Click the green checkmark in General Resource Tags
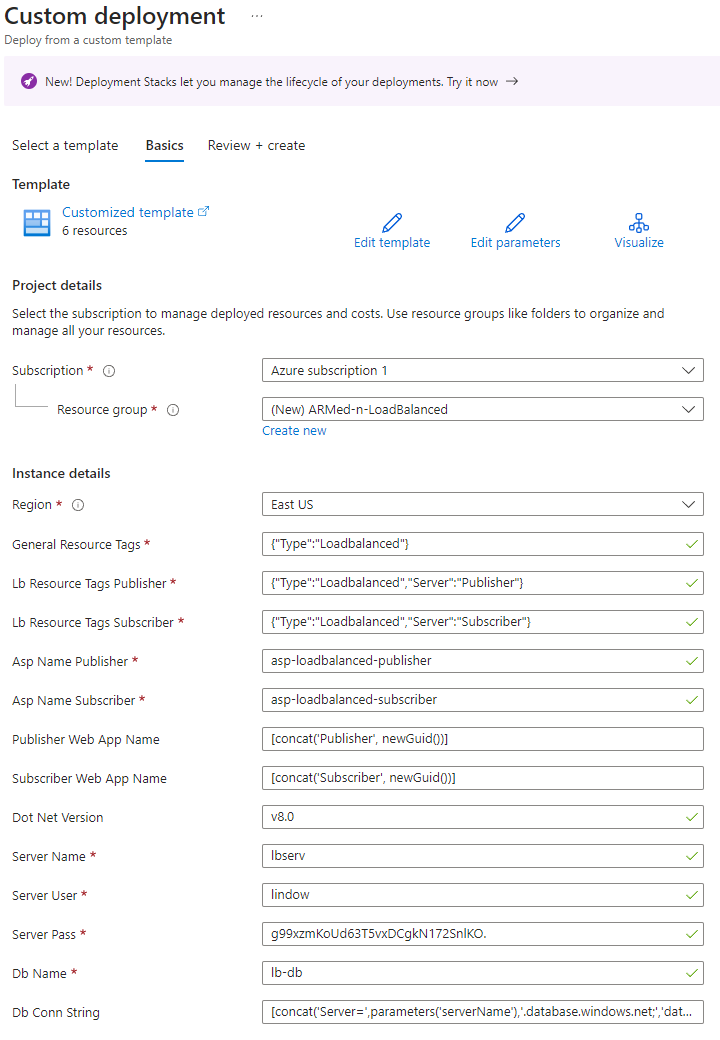The image size is (720, 1040). click(691, 544)
